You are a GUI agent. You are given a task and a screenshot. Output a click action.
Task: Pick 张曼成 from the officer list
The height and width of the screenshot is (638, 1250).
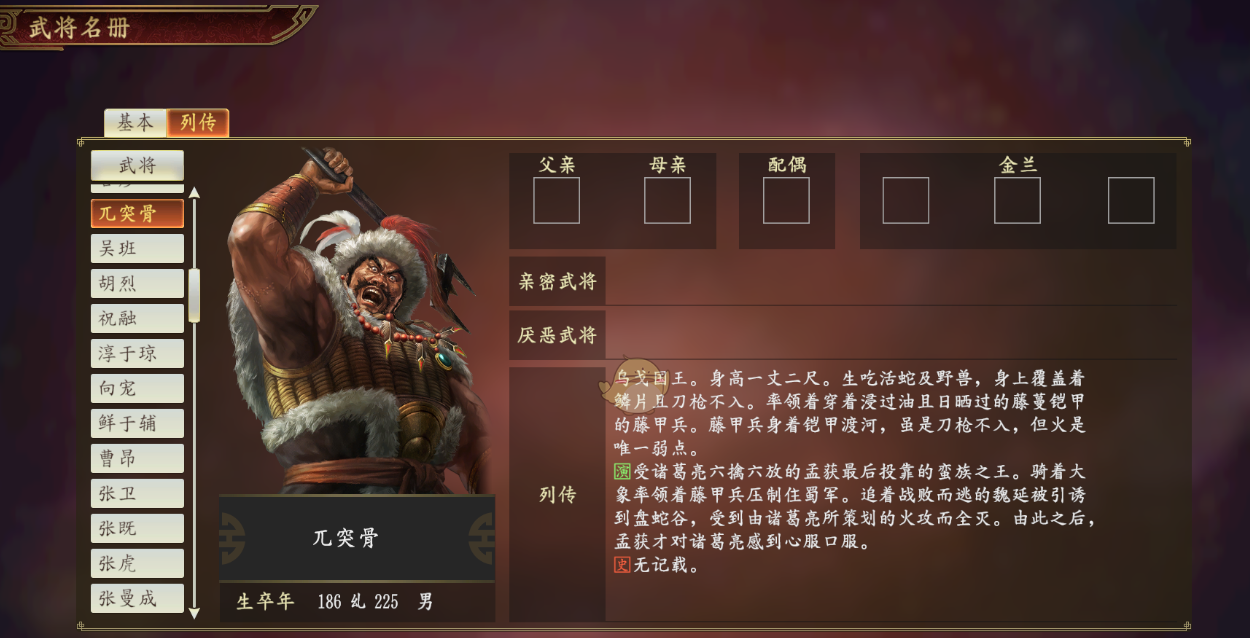coord(137,598)
